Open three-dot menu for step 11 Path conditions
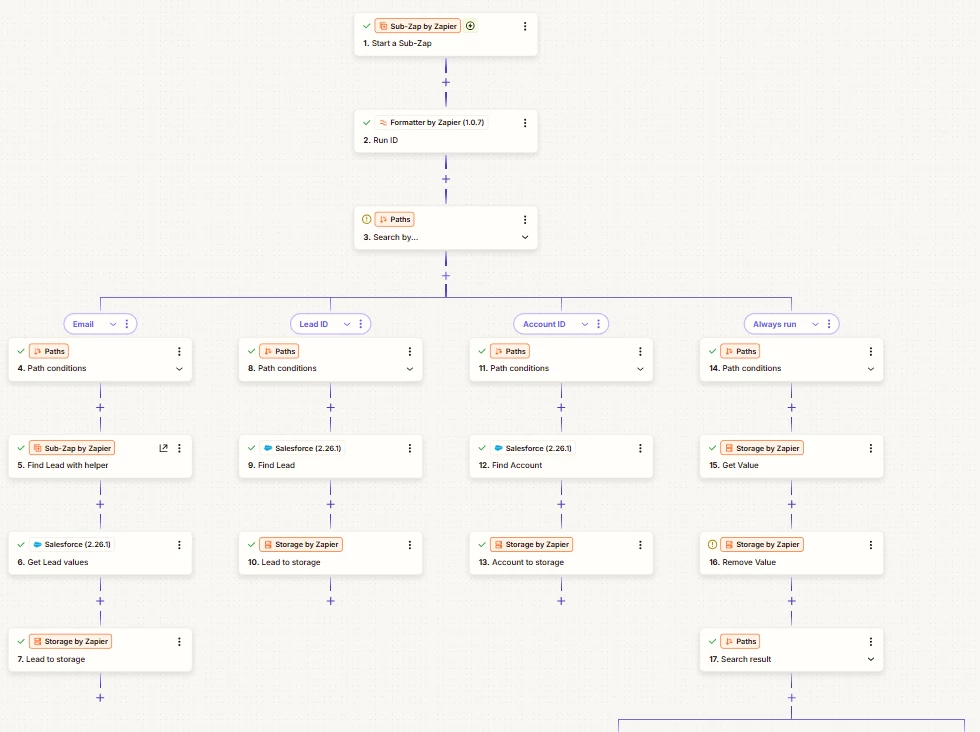This screenshot has width=980, height=732. tap(640, 351)
